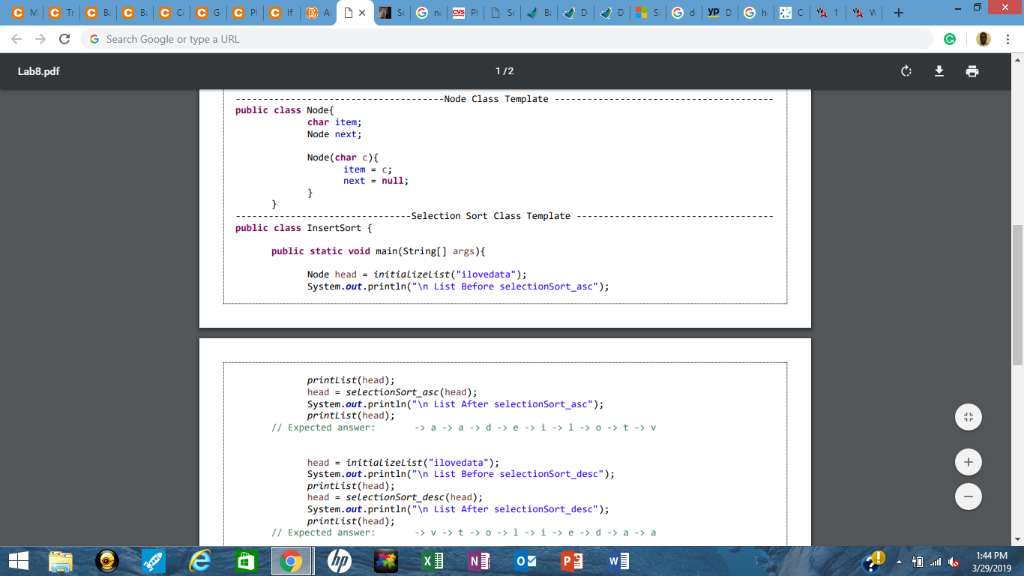Switch to the orange coin icon tab
Screen dimensions: 1024x576
[x=318, y=12]
